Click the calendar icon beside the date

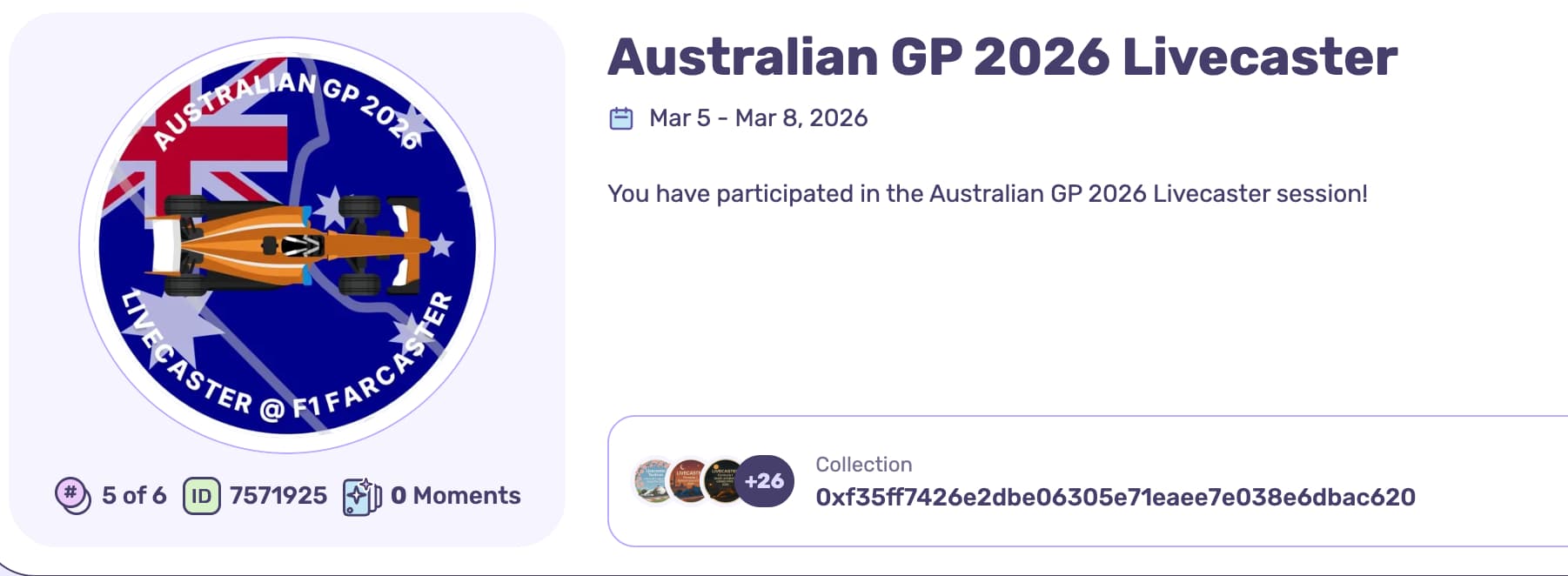[x=620, y=118]
